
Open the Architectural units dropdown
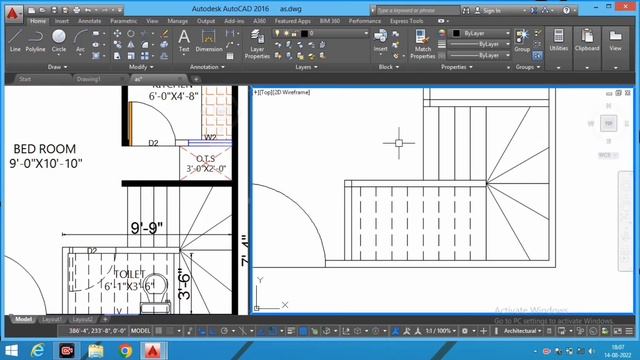pos(523,331)
